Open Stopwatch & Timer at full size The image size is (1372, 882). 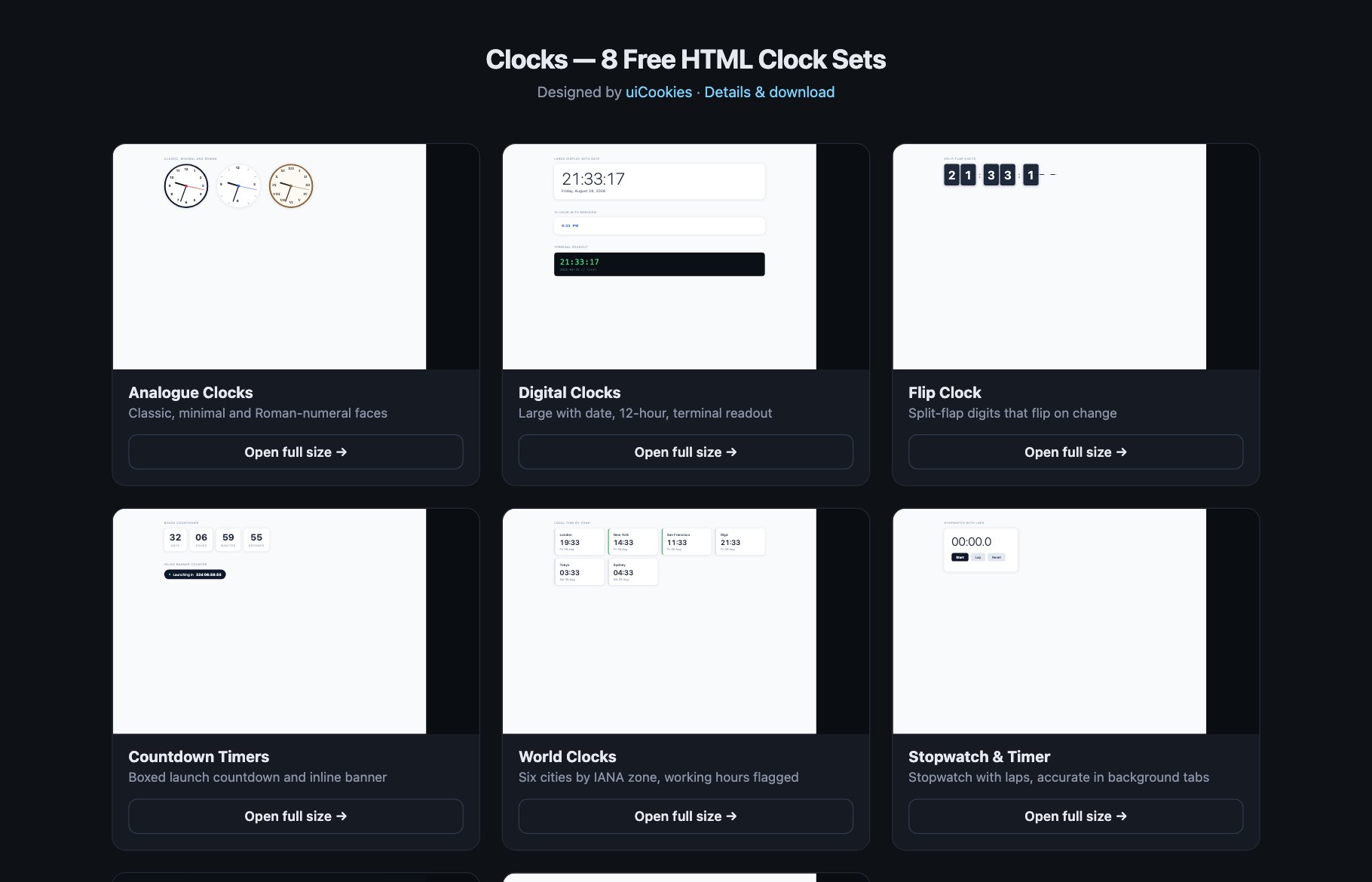[x=1076, y=816]
